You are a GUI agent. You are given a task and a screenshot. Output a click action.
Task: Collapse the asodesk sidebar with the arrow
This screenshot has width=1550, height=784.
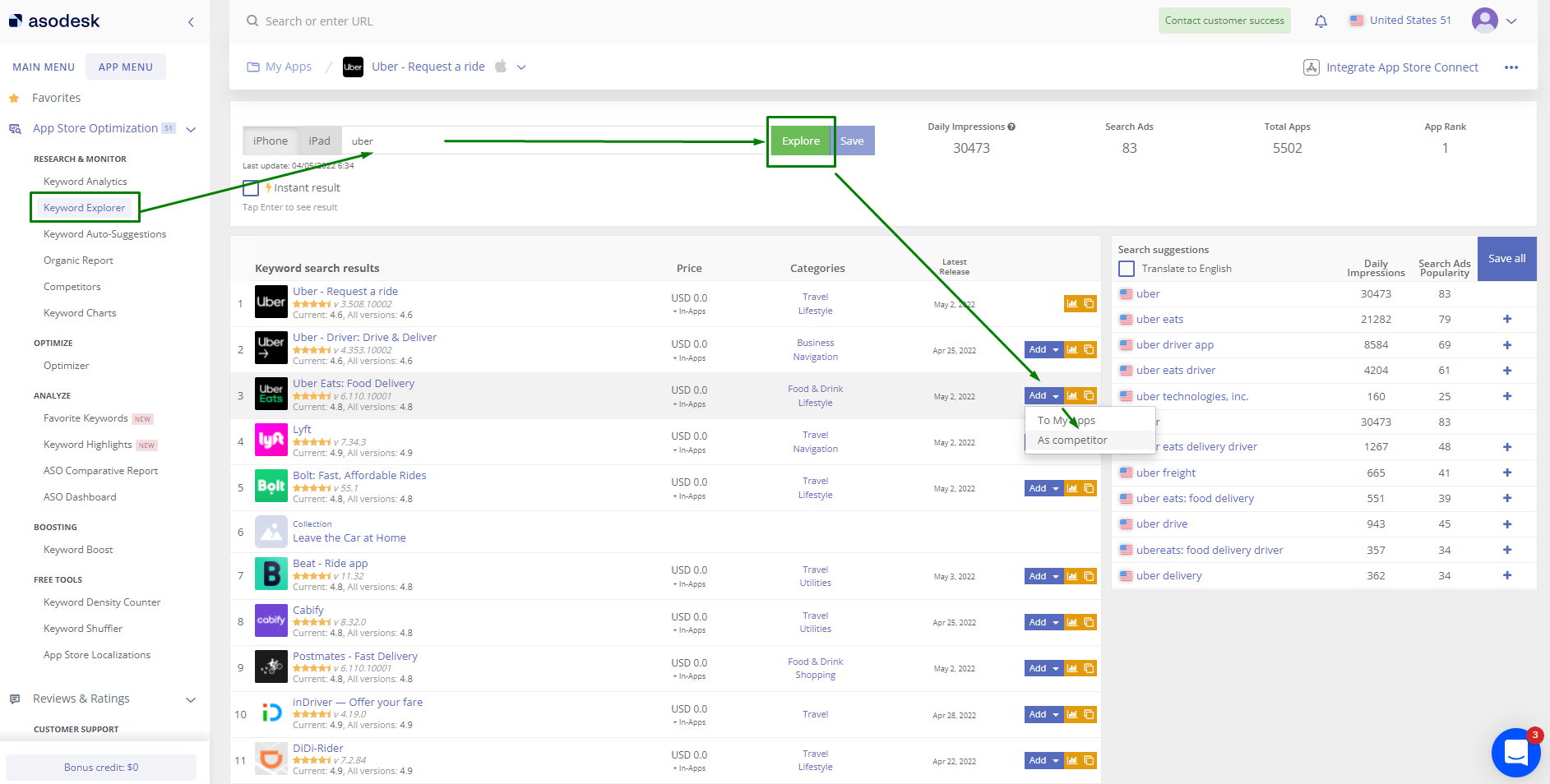coord(191,22)
